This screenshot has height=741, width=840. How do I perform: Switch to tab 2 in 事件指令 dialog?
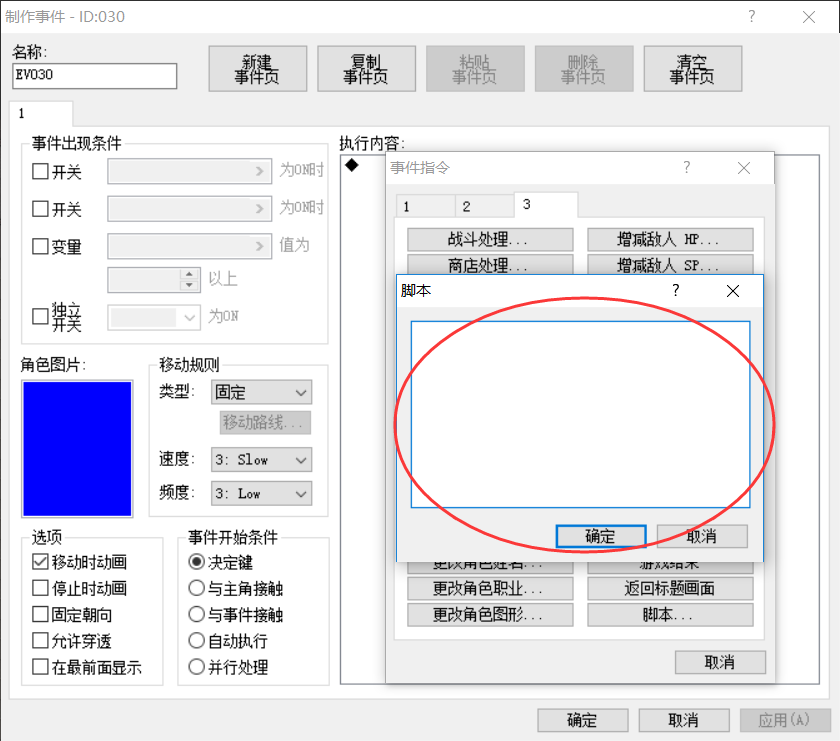click(x=484, y=207)
